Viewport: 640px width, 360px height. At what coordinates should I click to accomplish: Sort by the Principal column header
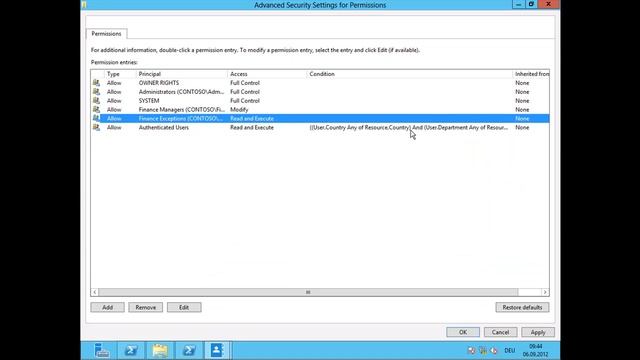pyautogui.click(x=182, y=74)
